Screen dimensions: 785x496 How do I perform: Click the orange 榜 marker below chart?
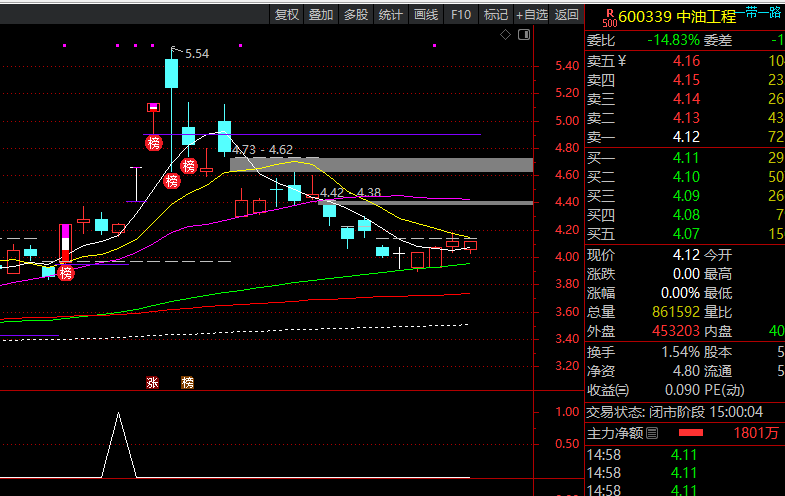coord(187,383)
